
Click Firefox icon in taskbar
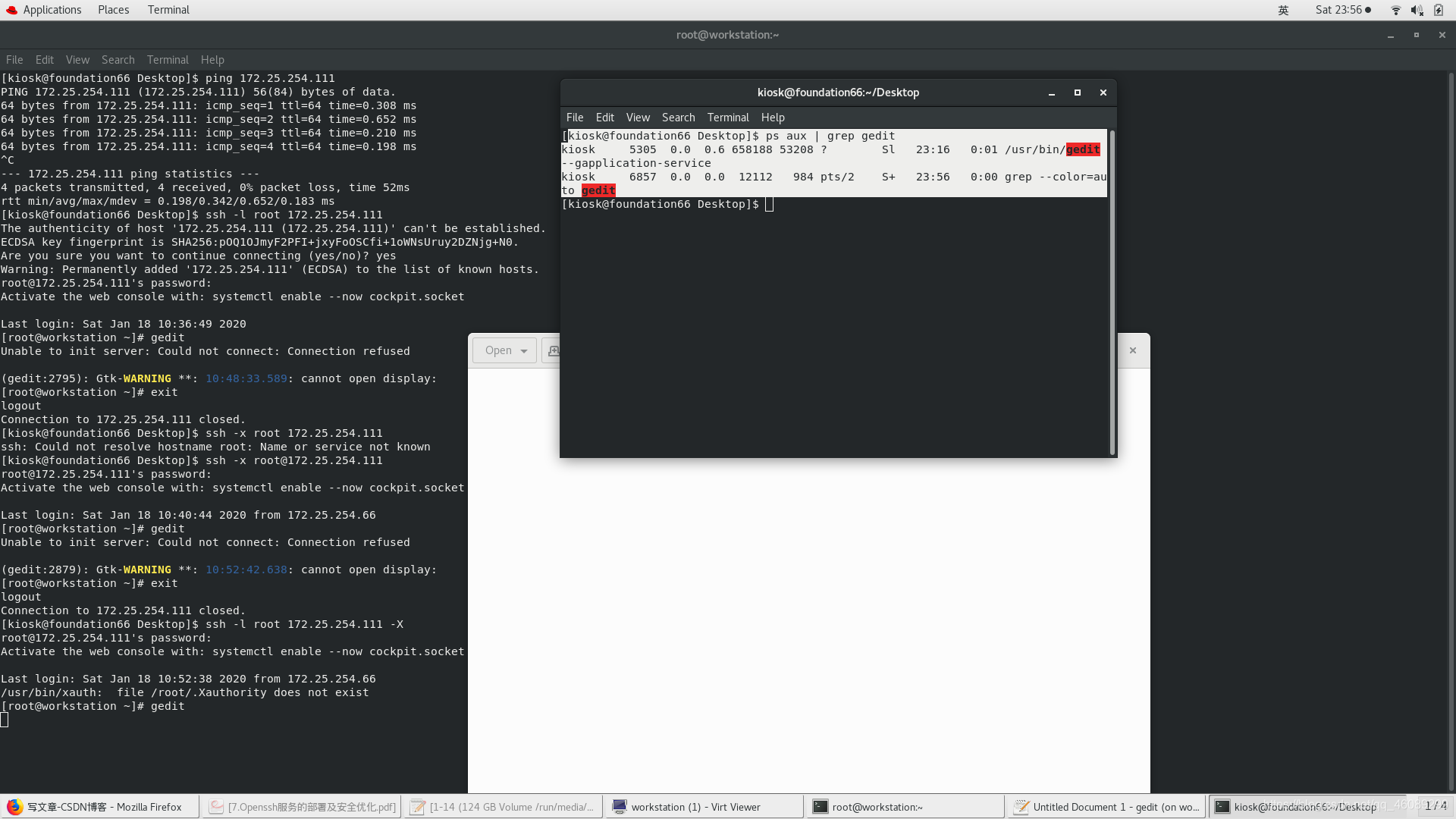coord(14,807)
